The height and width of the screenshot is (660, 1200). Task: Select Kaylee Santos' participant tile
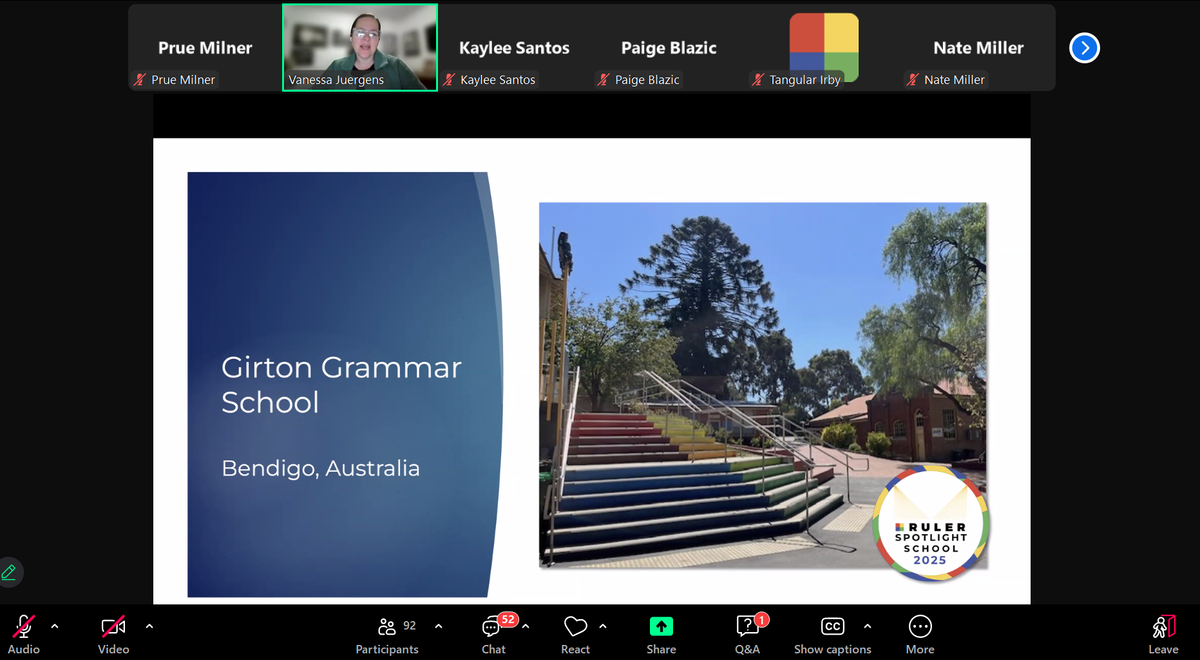pyautogui.click(x=514, y=48)
